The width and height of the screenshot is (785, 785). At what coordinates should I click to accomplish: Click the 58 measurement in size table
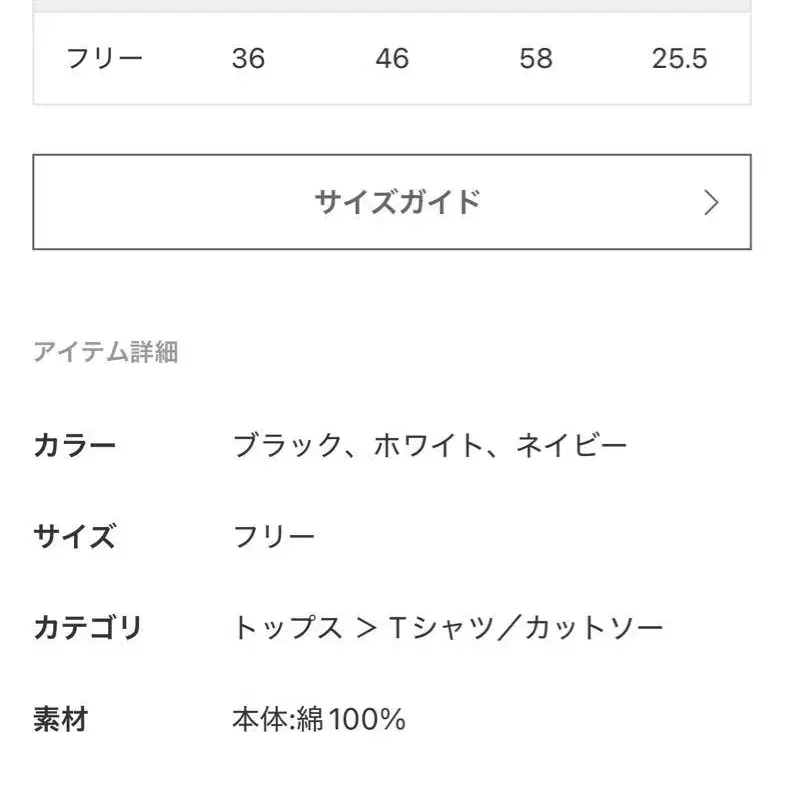[x=535, y=58]
